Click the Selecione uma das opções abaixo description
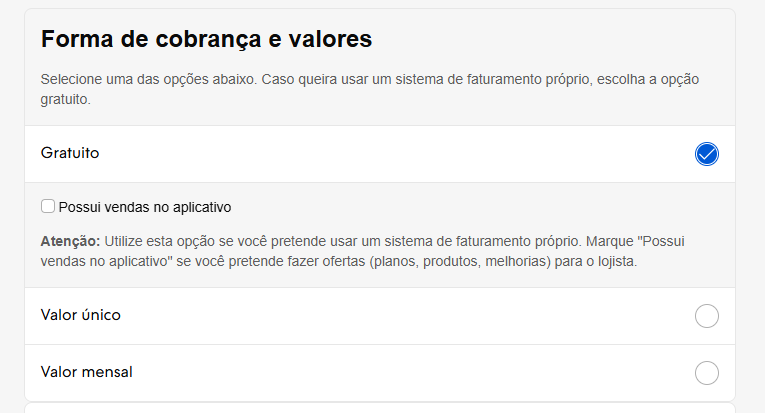Screen dimensions: 765x413 (x=150, y=79)
